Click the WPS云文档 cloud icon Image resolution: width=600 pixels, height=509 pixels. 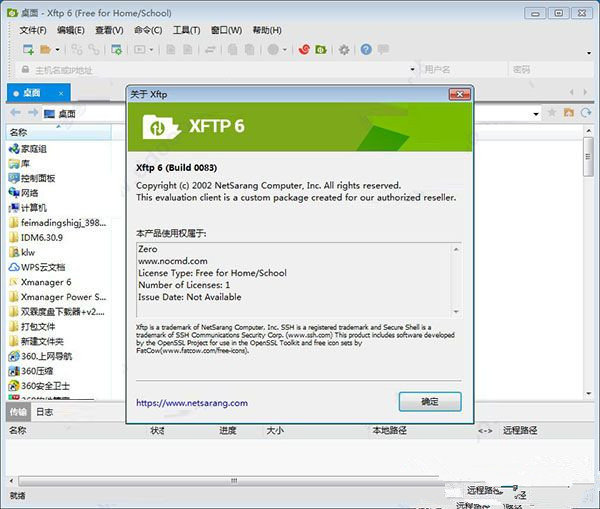[x=13, y=267]
